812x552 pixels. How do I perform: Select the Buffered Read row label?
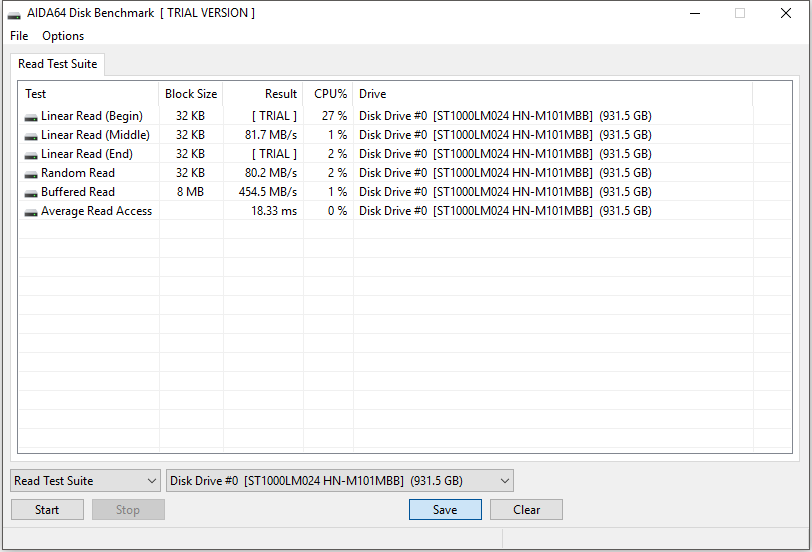coord(78,192)
